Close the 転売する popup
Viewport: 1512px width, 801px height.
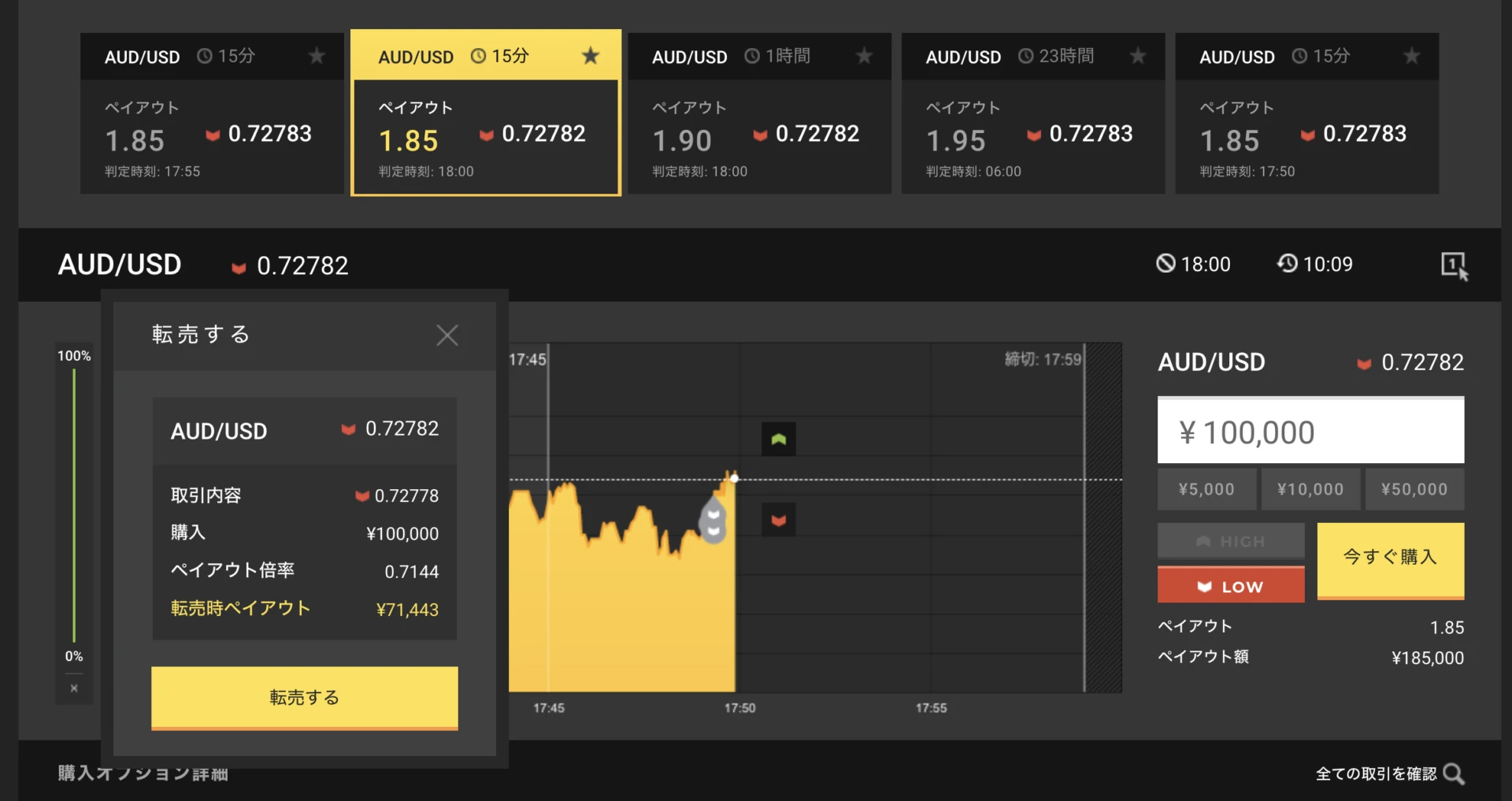[447, 336]
